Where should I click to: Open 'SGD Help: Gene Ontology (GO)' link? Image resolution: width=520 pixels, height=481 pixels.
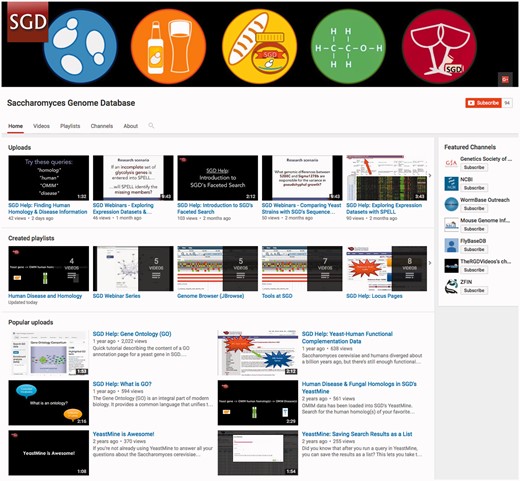(132, 334)
